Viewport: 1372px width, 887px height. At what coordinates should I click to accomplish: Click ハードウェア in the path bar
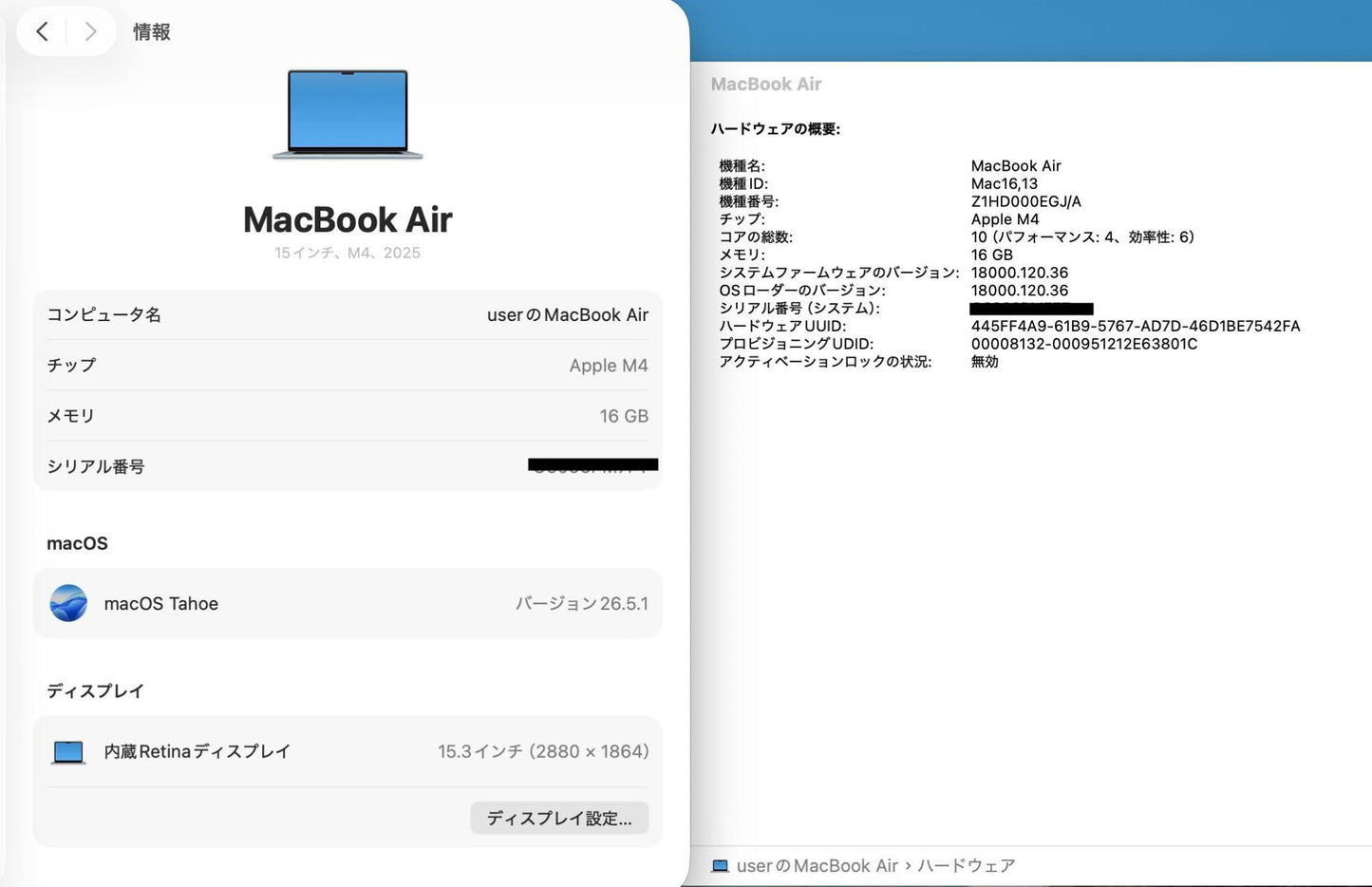pos(966,866)
